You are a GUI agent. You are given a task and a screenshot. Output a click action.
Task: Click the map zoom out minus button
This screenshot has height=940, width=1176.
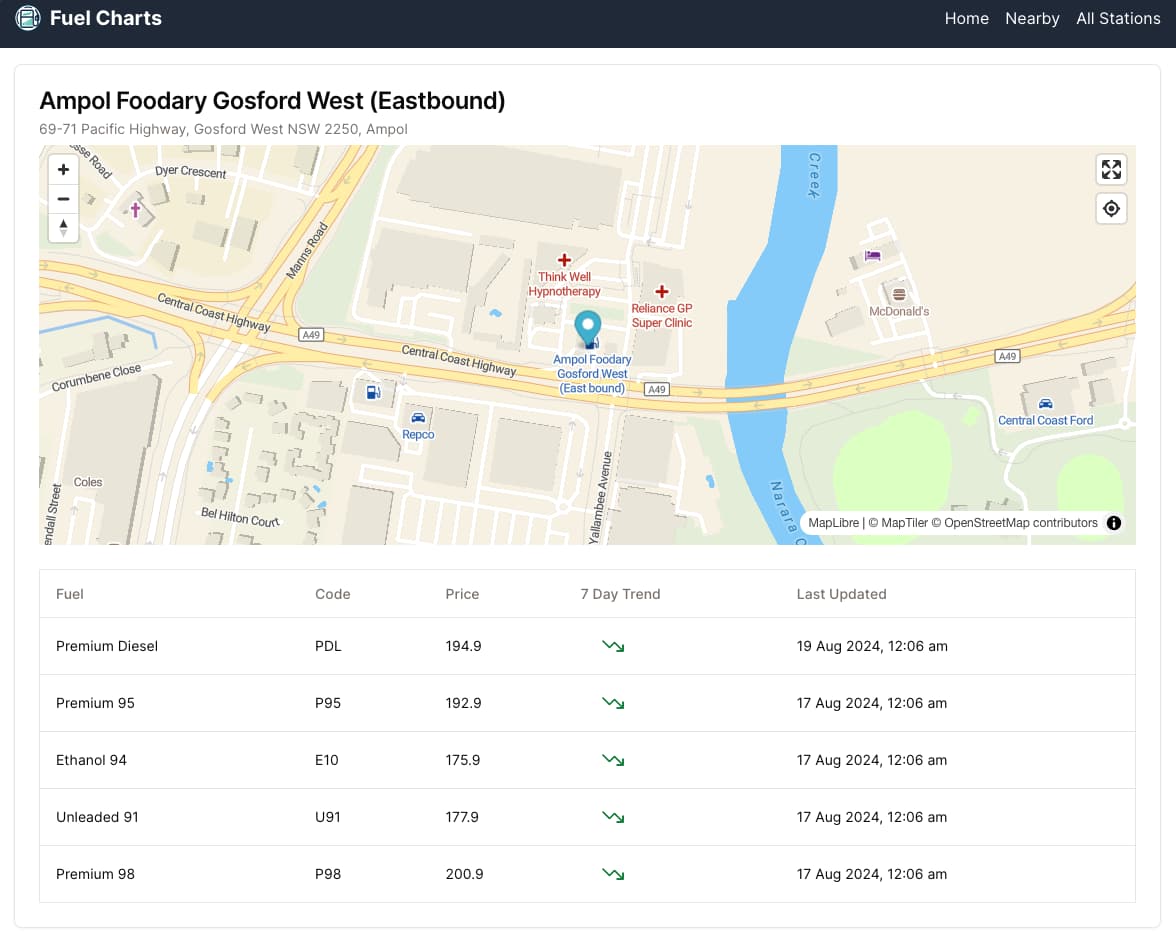pyautogui.click(x=63, y=199)
